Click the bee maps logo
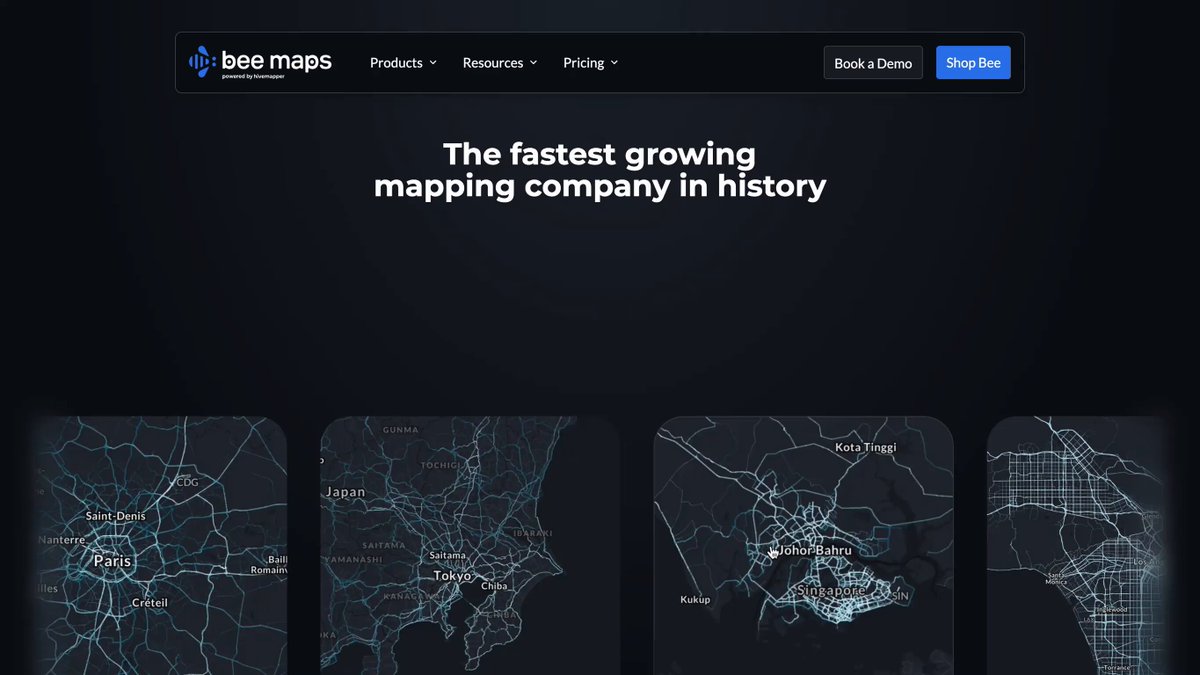Screen dimensions: 1200x675 coord(260,62)
